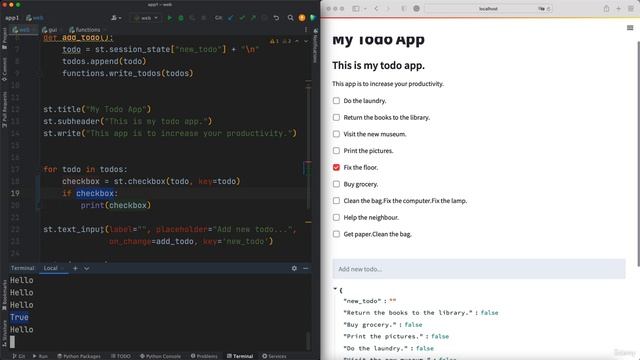Viewport: 640px width, 360px height.
Task: Hide the terminal panel with minus icon
Action: tap(306, 268)
